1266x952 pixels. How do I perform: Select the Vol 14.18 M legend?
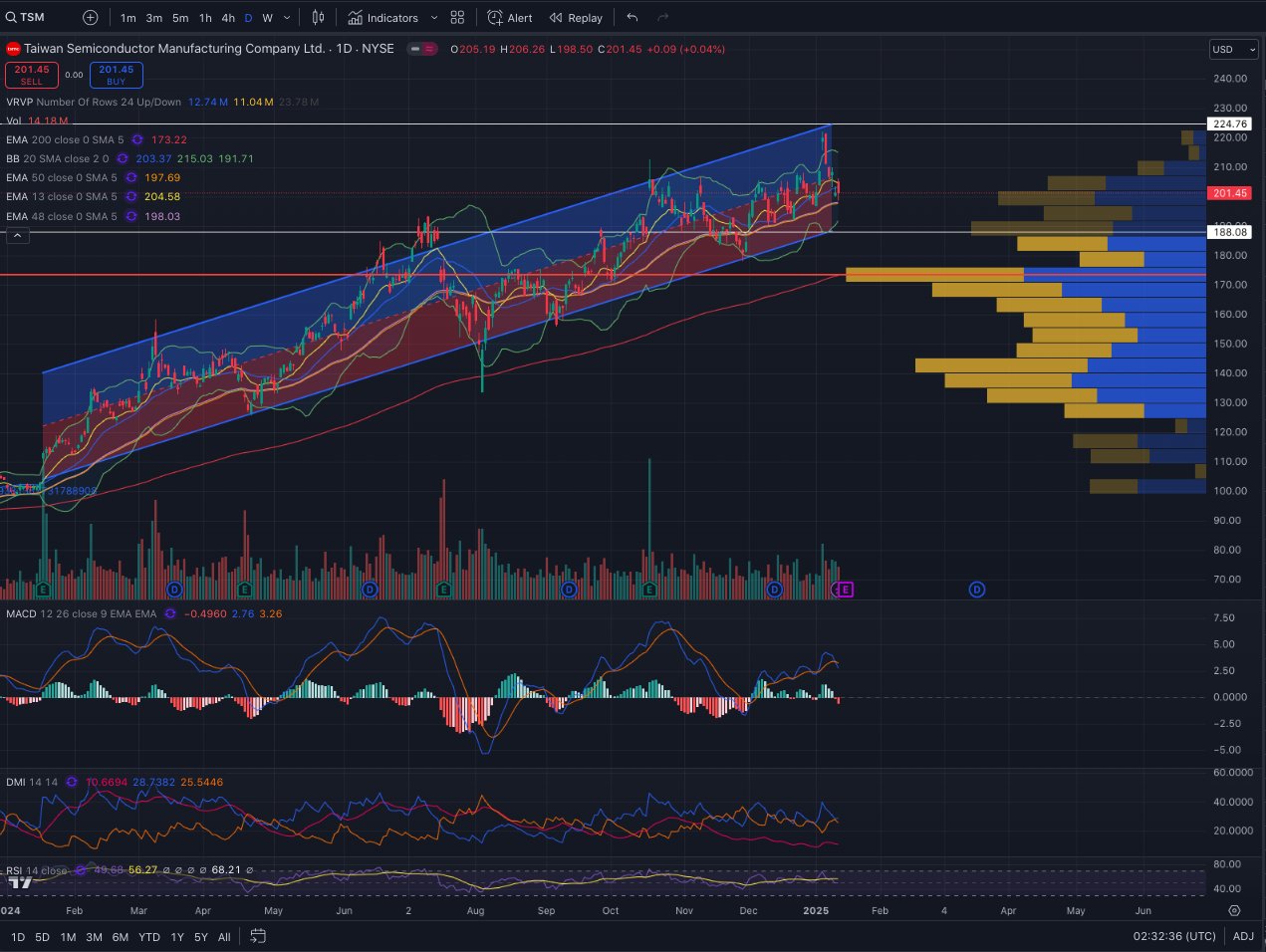tap(37, 120)
